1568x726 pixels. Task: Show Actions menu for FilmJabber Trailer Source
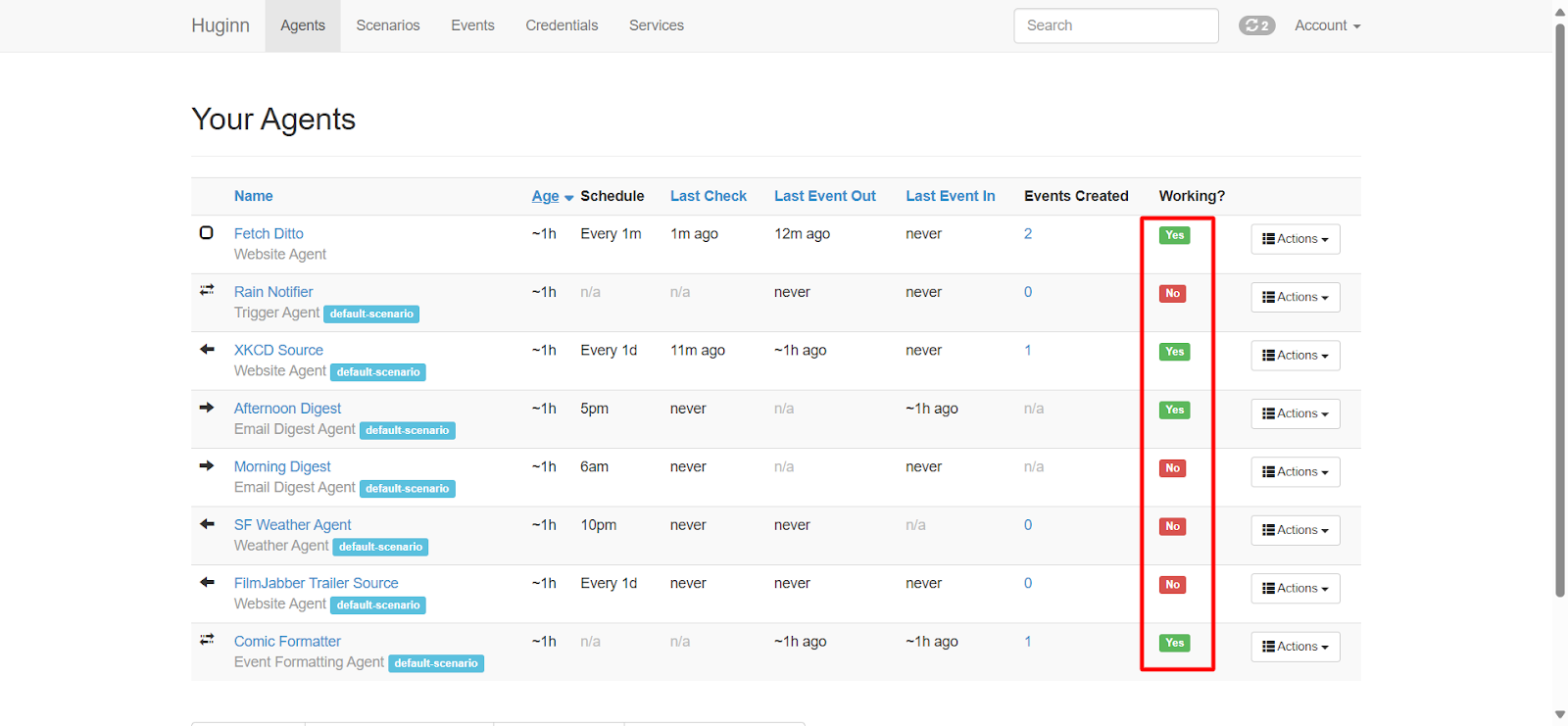(x=1295, y=588)
